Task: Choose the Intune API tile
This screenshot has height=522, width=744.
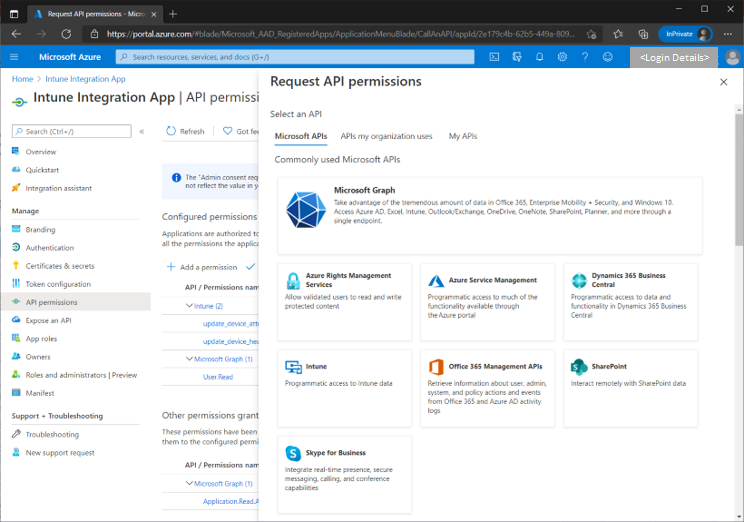Action: point(344,388)
